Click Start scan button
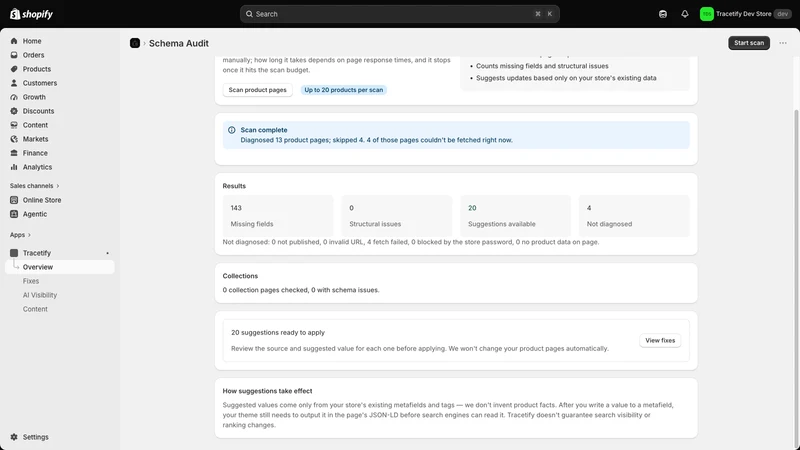This screenshot has height=450, width=800. (748, 43)
